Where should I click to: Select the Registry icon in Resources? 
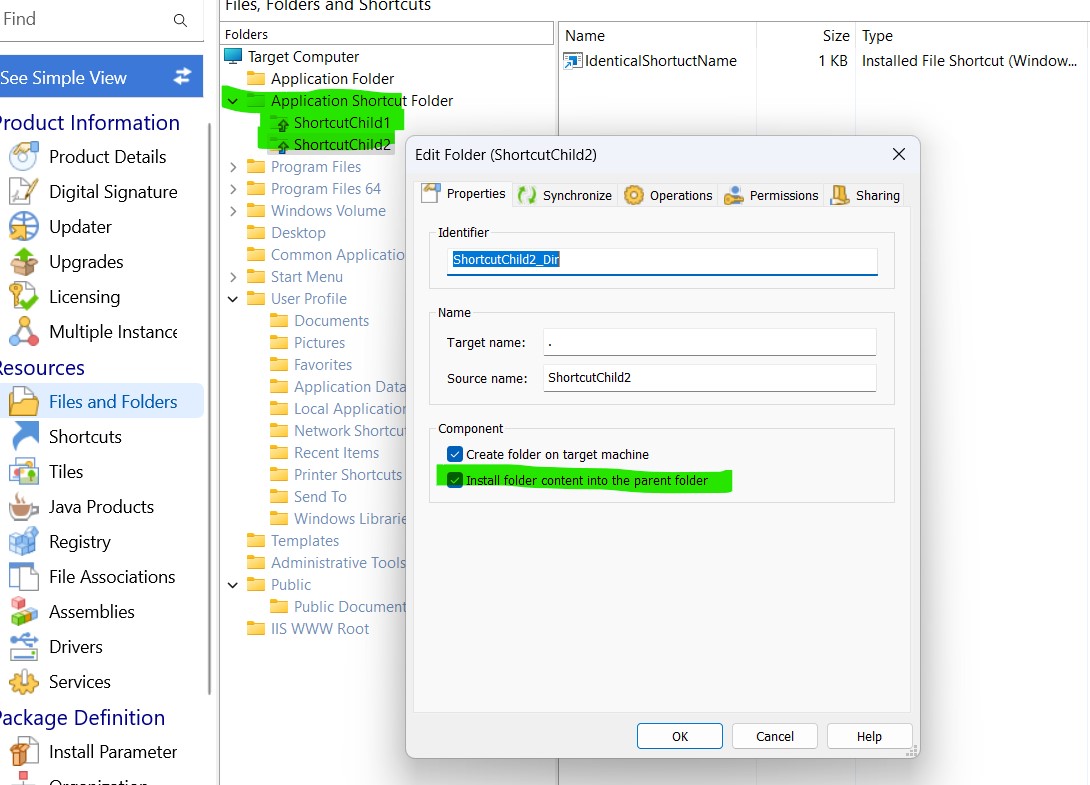pos(23,542)
